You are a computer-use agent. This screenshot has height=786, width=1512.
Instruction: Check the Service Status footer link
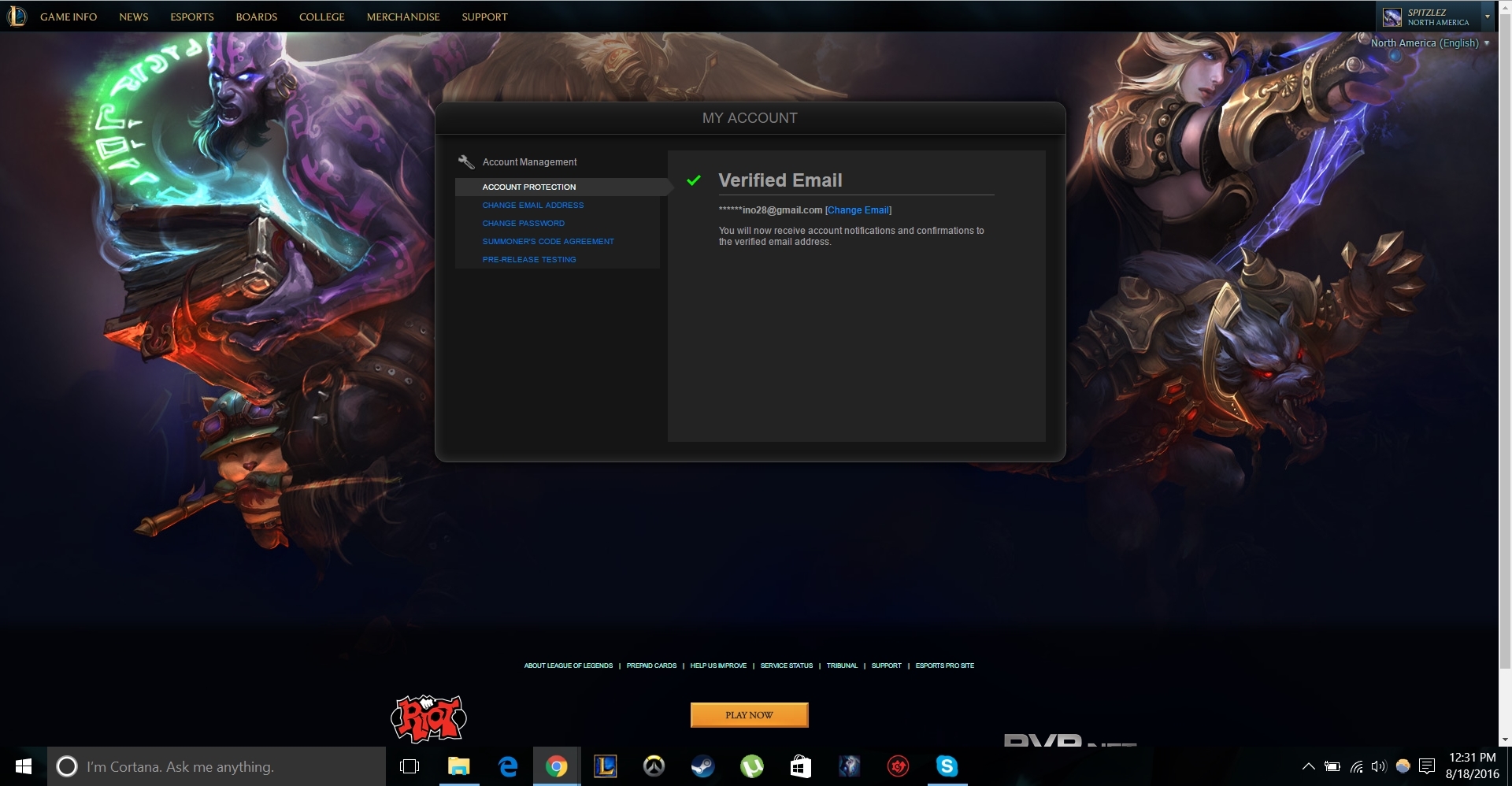pyautogui.click(x=787, y=666)
